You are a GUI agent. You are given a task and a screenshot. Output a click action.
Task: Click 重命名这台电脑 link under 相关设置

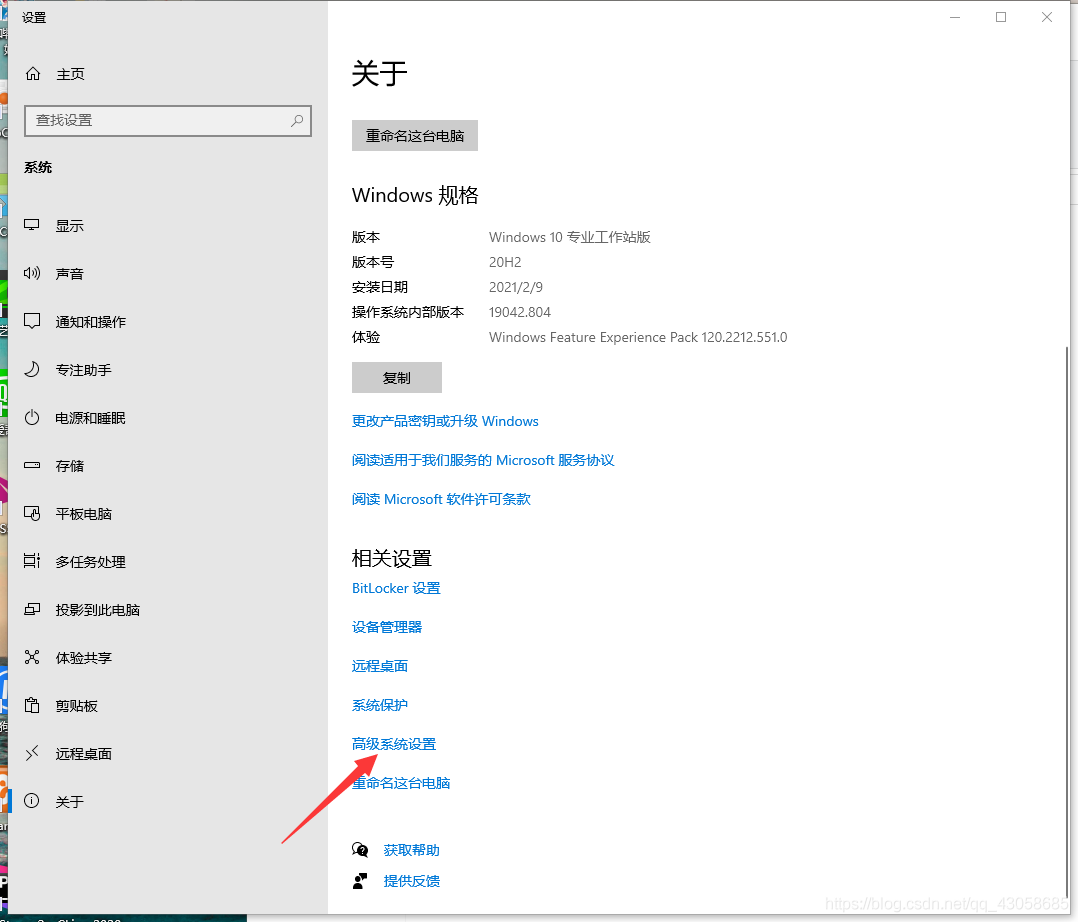[401, 783]
